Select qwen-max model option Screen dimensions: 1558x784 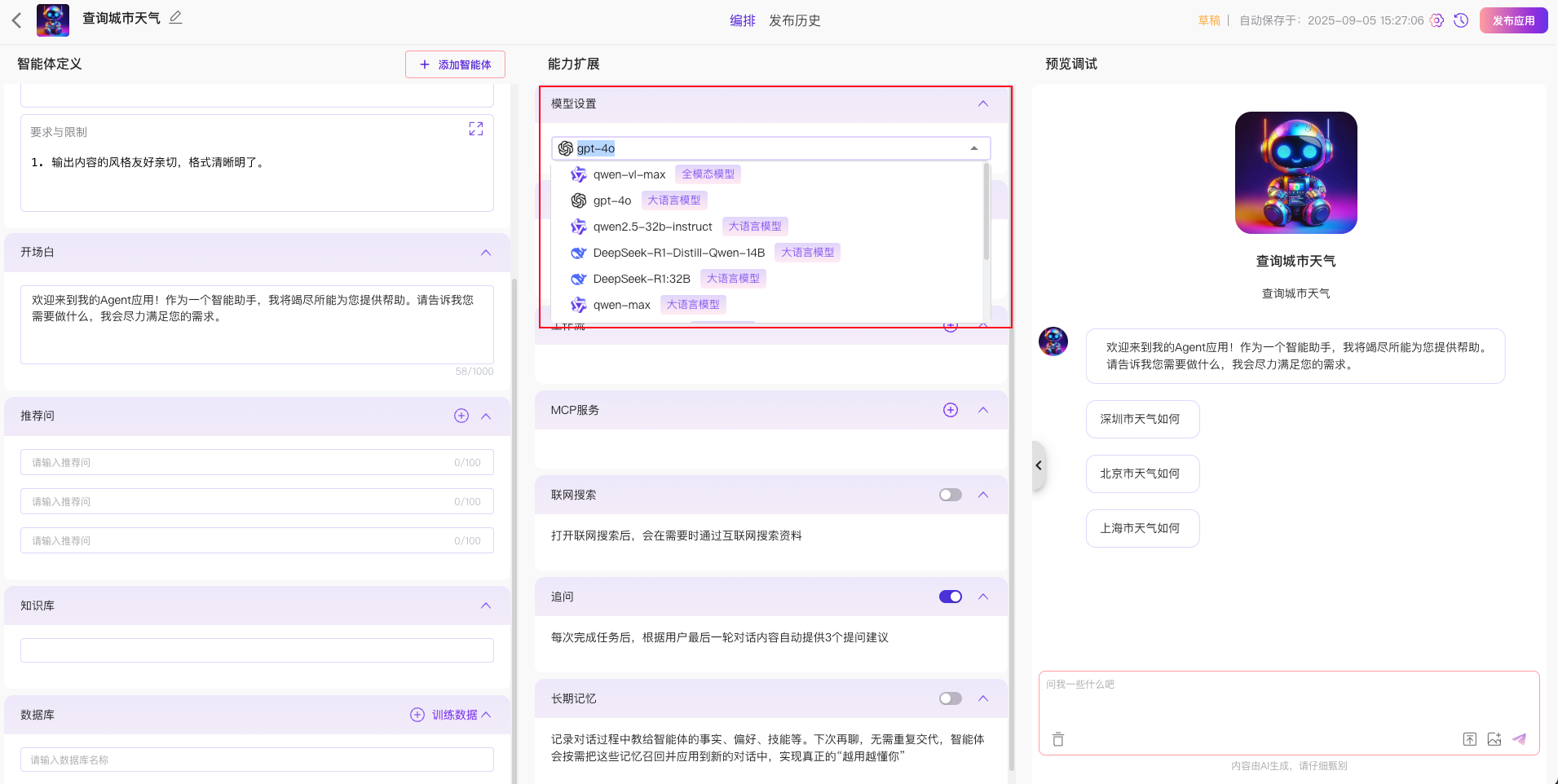pos(767,305)
